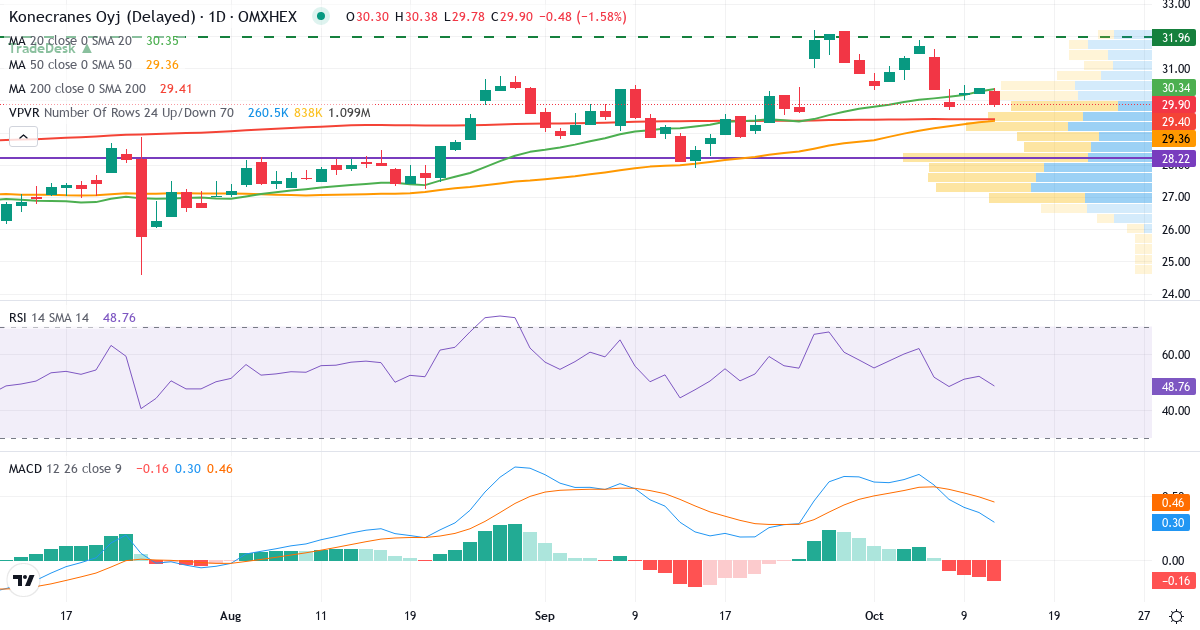1200x630 pixels.
Task: Click the MA 20 value 30.35
Action: click(162, 41)
